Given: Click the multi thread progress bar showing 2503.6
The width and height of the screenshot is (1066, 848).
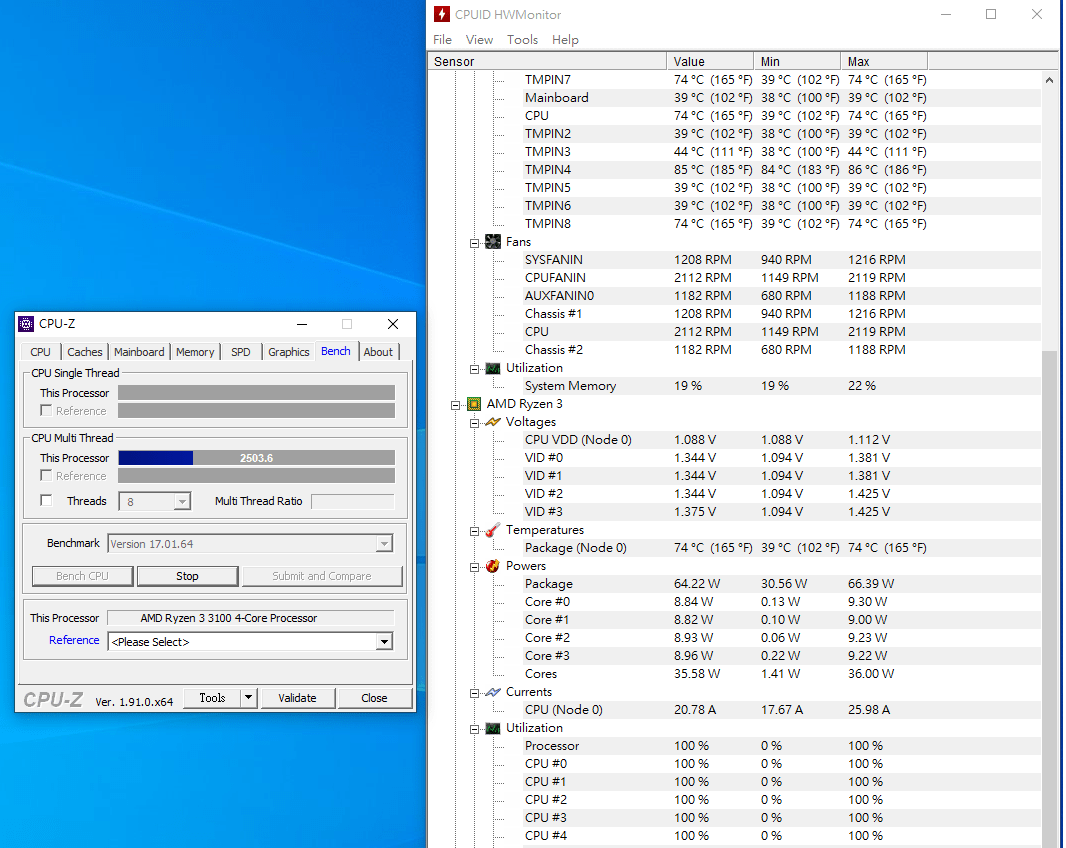Looking at the screenshot, I should click(x=256, y=458).
